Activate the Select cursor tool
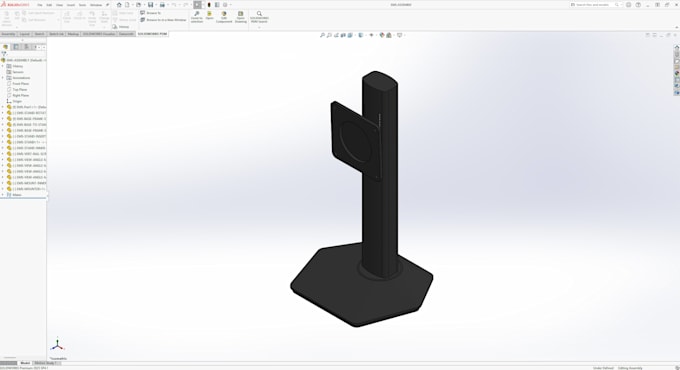This screenshot has height=370, width=680. [197, 5]
